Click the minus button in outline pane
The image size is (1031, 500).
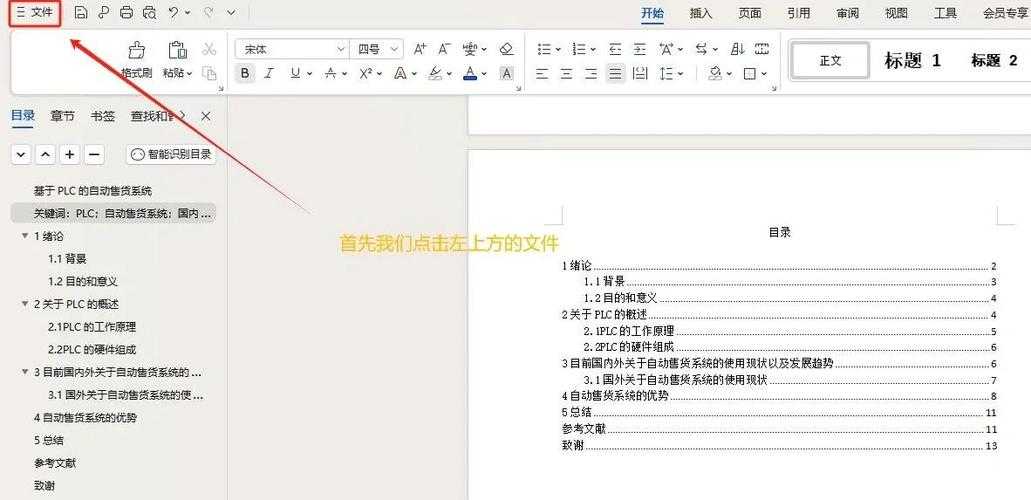click(x=94, y=155)
